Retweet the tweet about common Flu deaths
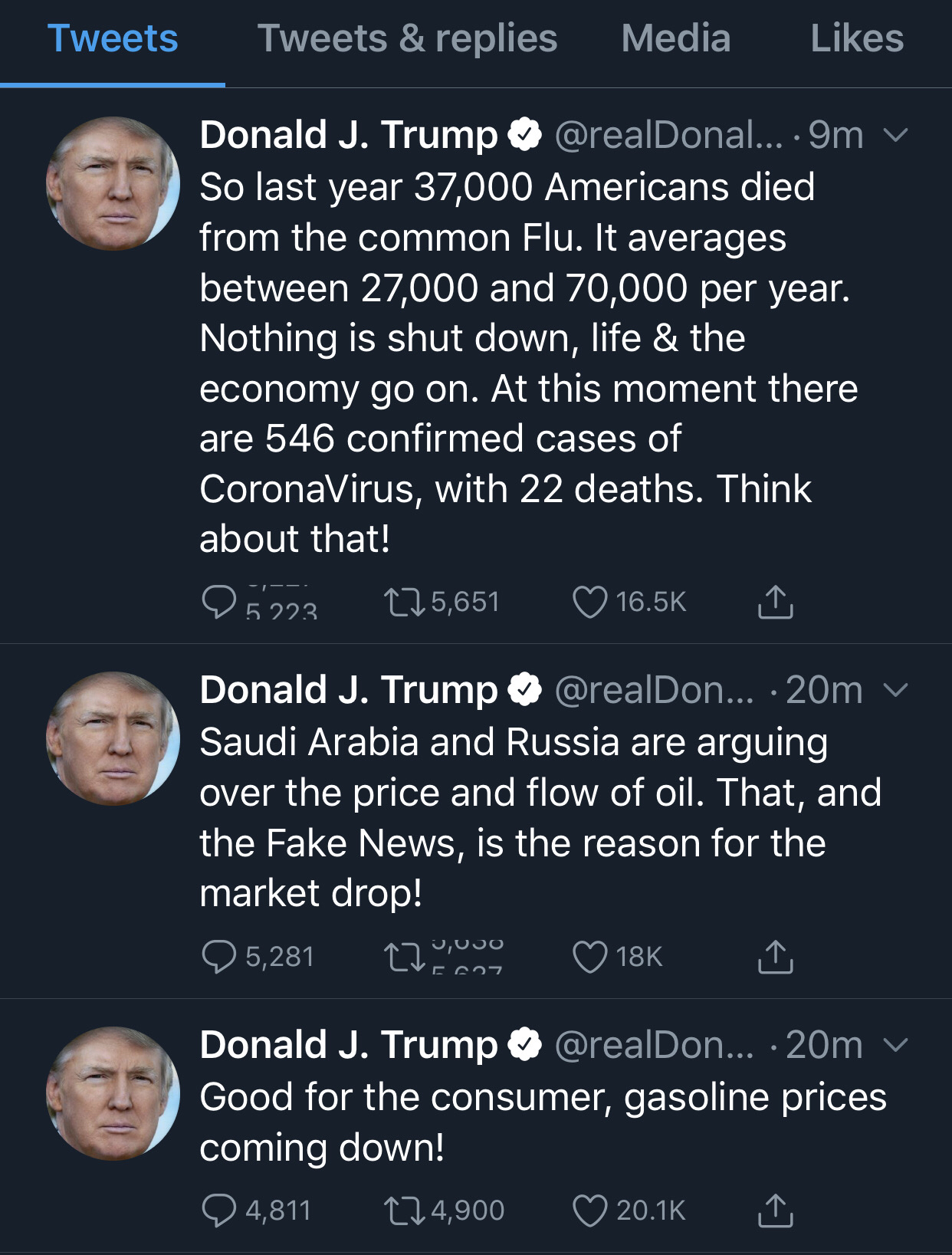Image resolution: width=952 pixels, height=1255 pixels. (x=404, y=602)
